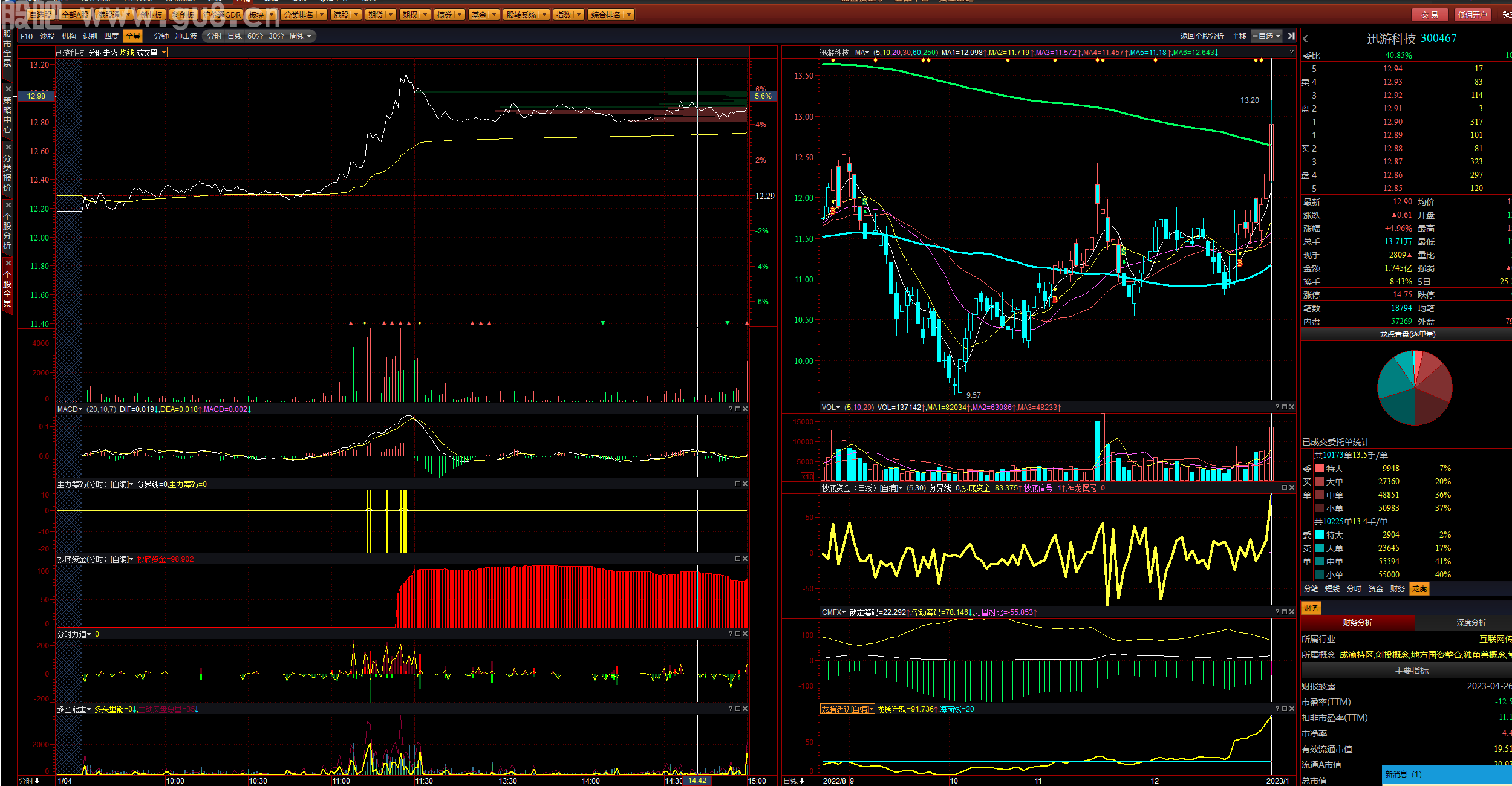The width and height of the screenshot is (1512, 786).
Task: Jump to the last-bar arrow icon
Action: (1291, 36)
